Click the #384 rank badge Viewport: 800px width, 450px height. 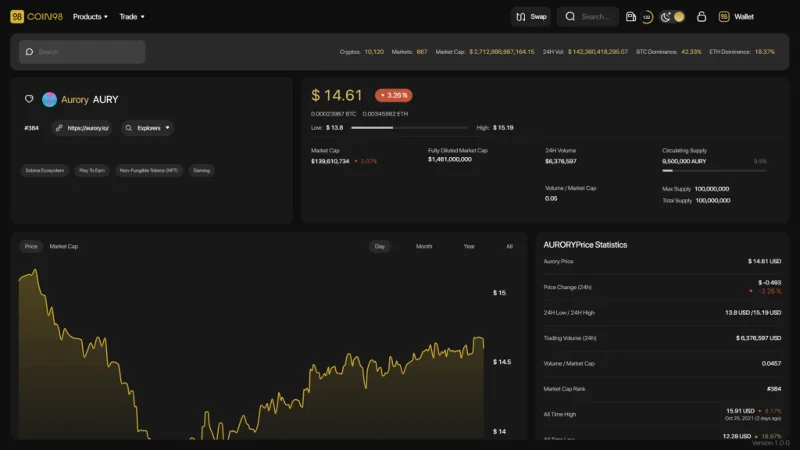pos(32,128)
